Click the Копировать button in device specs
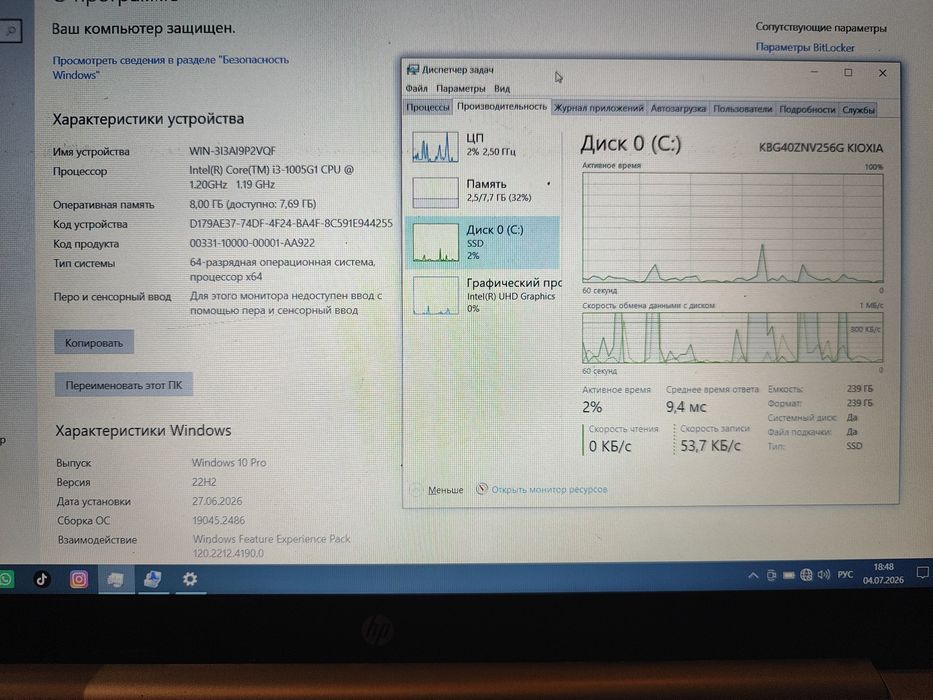The width and height of the screenshot is (933, 700). (93, 343)
